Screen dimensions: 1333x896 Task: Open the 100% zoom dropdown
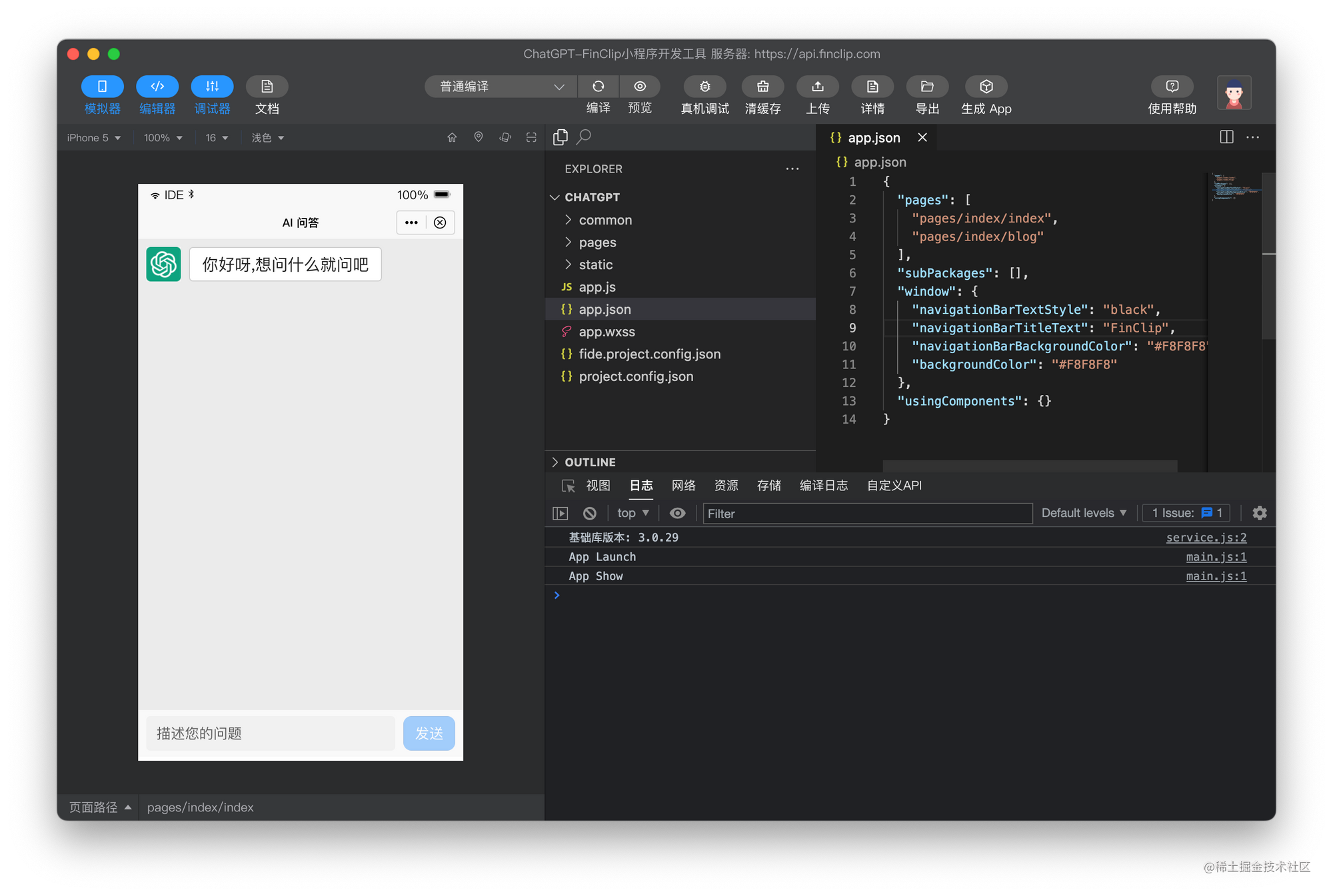163,138
